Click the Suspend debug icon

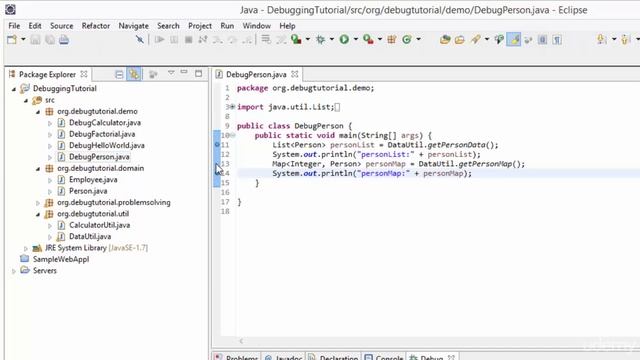174,40
